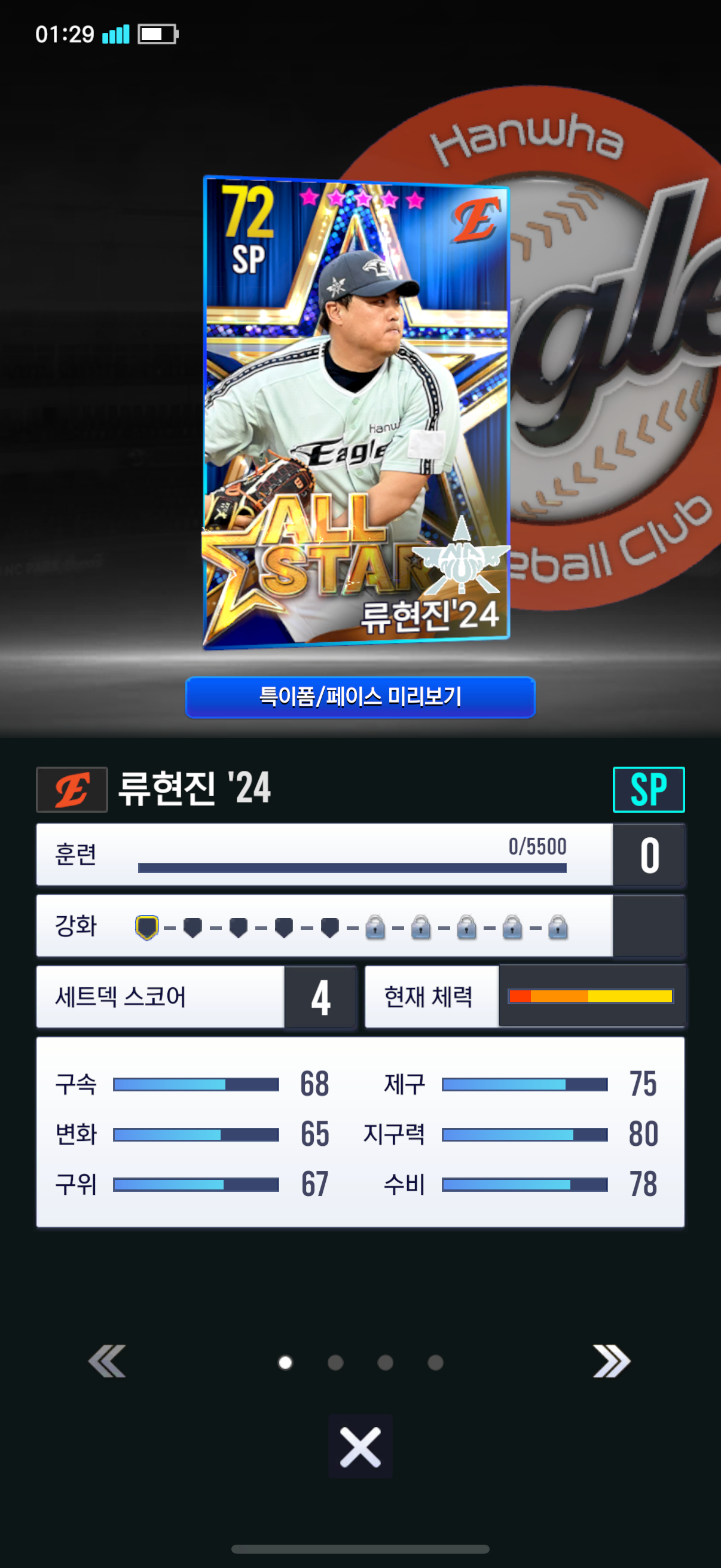Tap the SP position badge

[x=649, y=789]
